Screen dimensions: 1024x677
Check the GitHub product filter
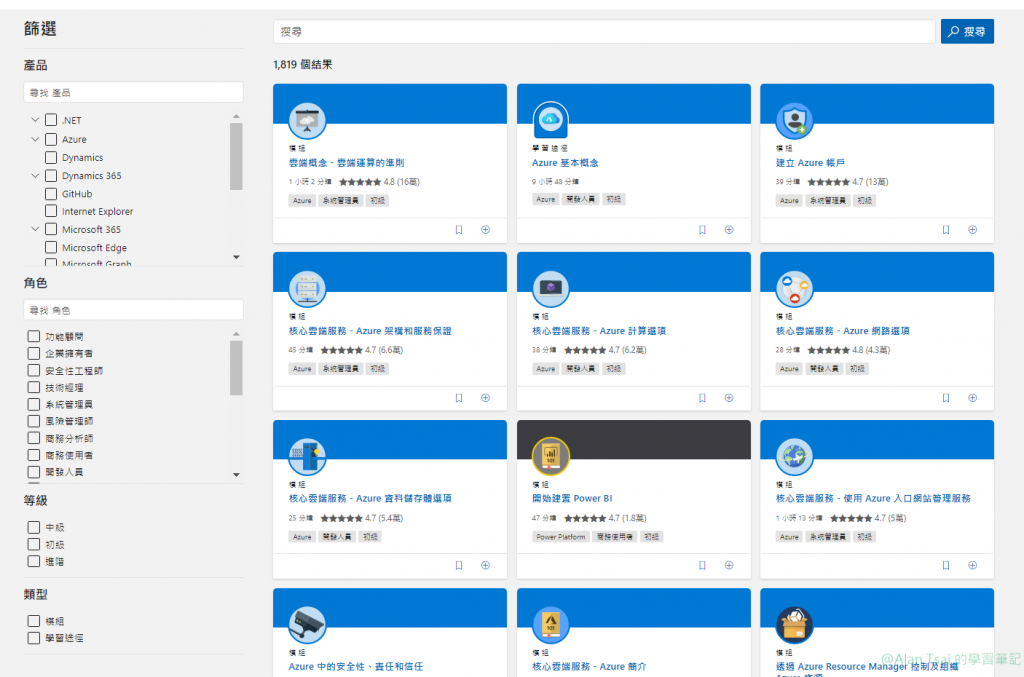pyautogui.click(x=51, y=194)
